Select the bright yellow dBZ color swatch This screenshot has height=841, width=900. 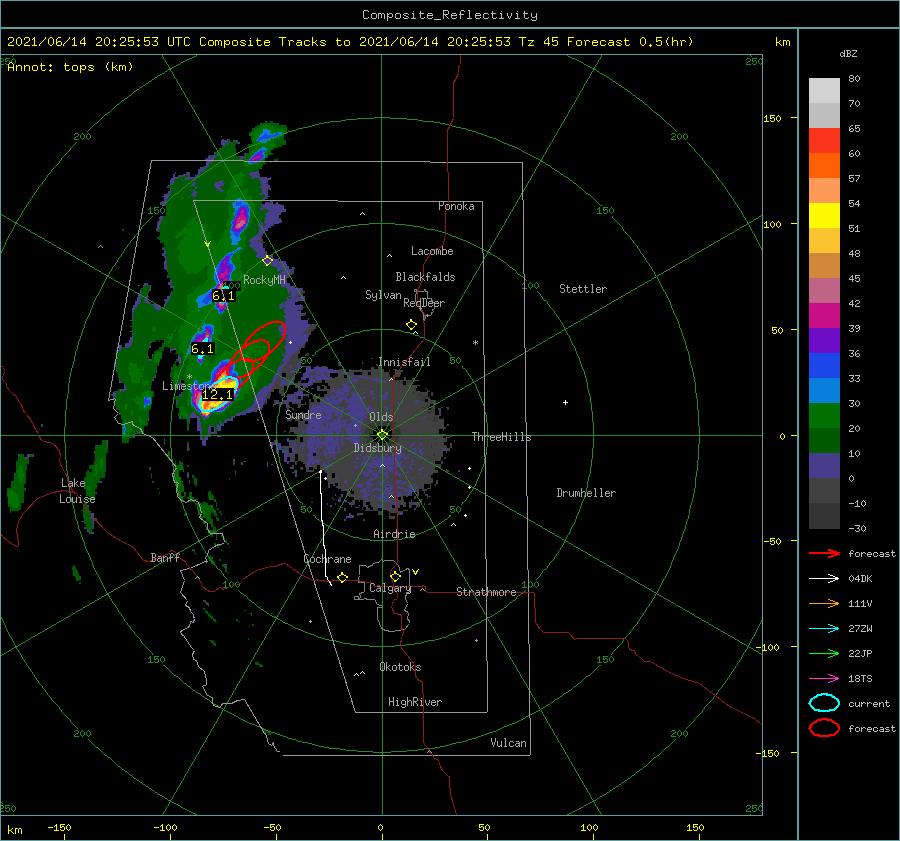click(x=824, y=216)
